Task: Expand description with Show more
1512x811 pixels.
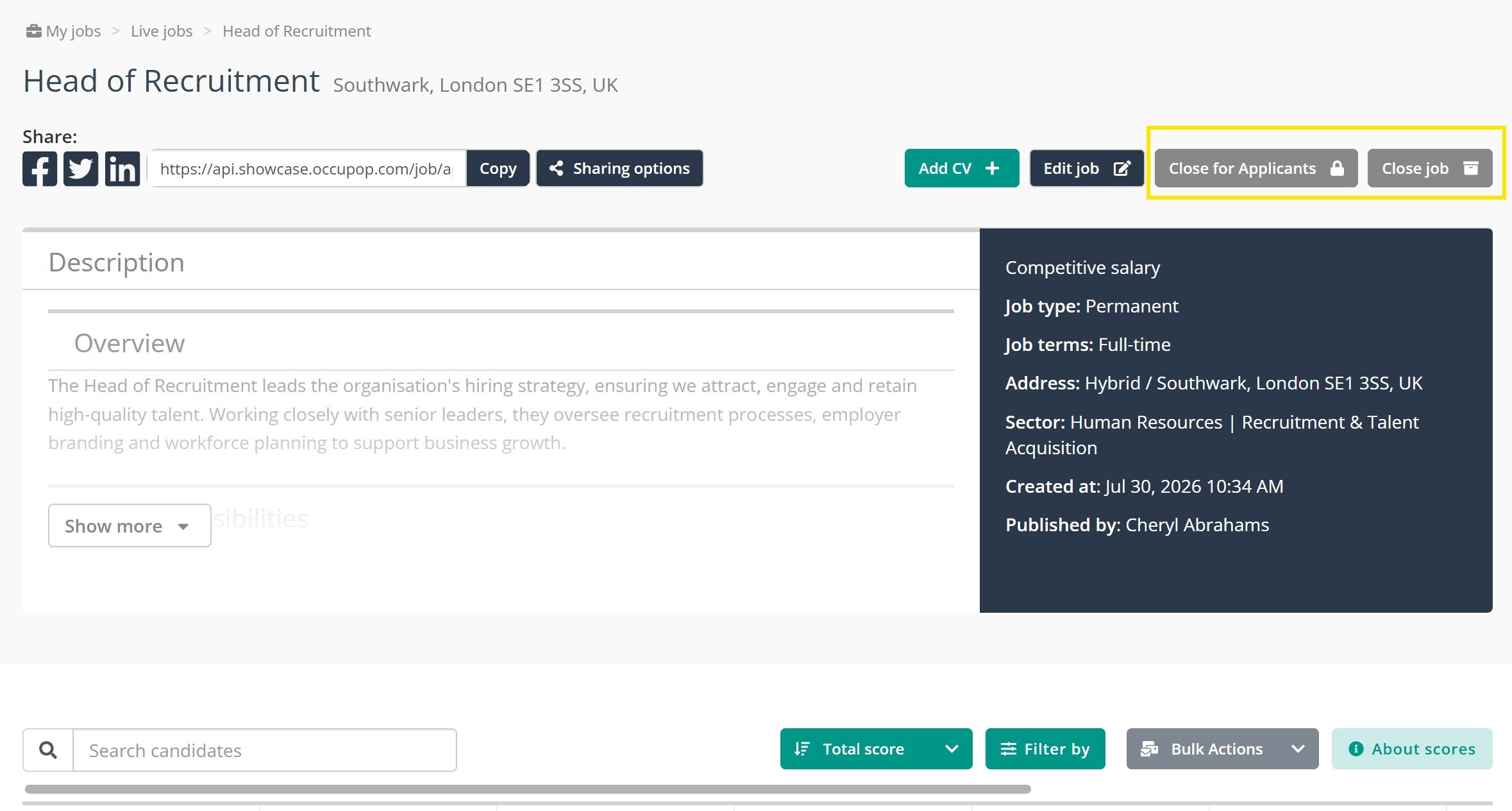Action: pyautogui.click(x=130, y=525)
